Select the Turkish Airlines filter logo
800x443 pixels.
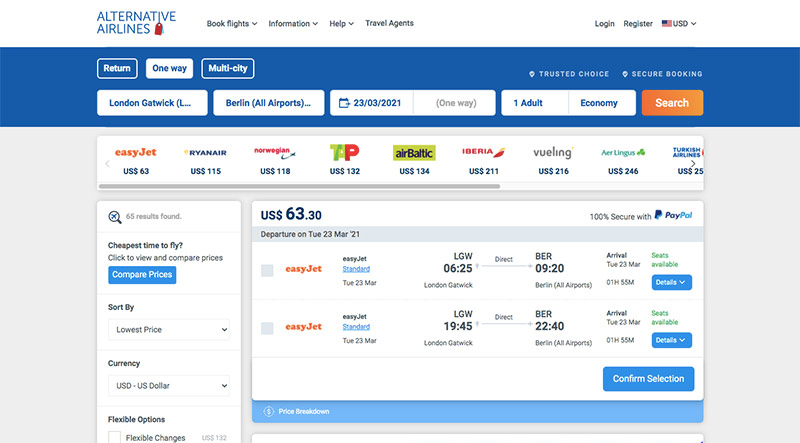tap(688, 152)
